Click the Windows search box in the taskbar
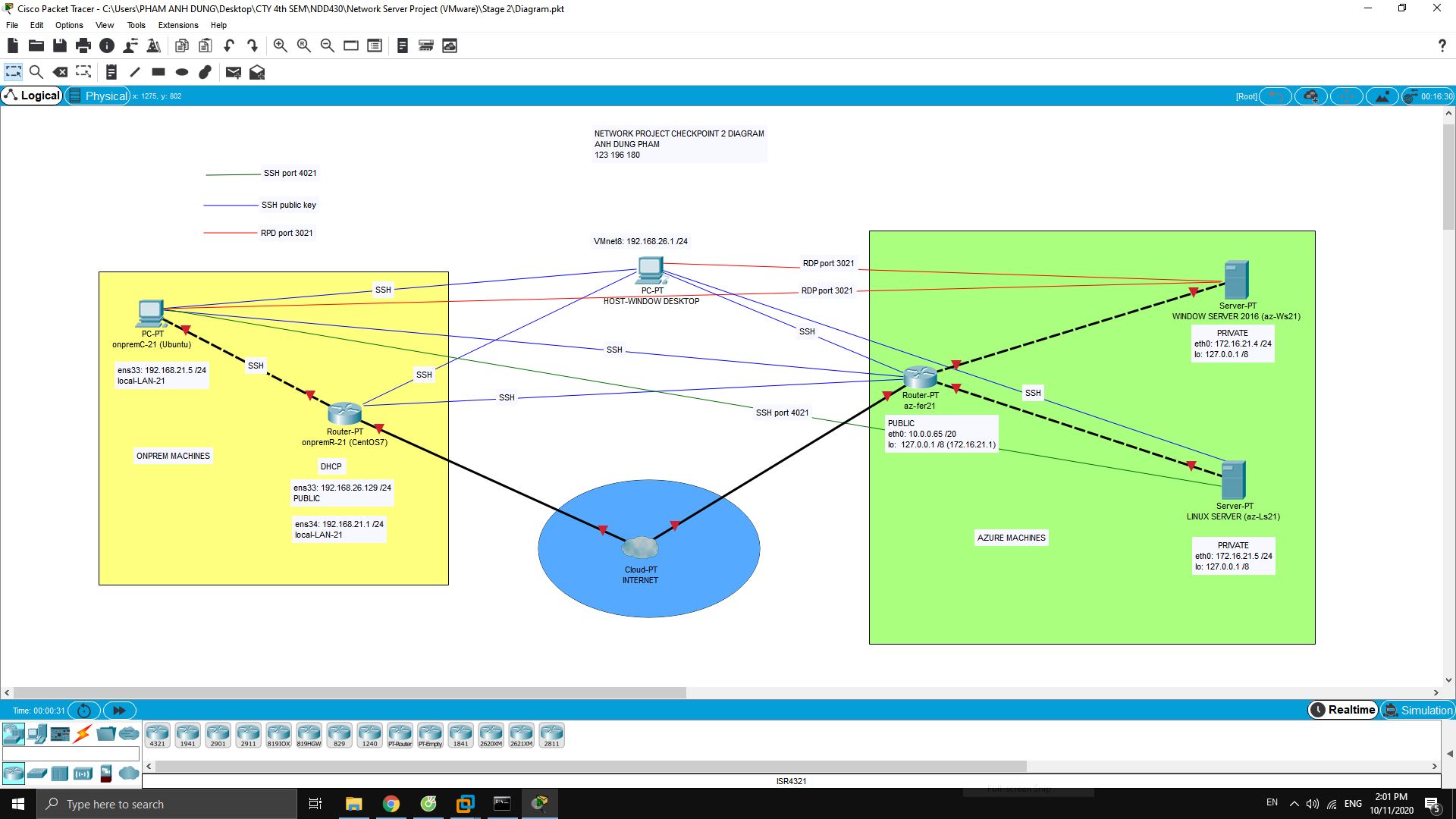Viewport: 1456px width, 819px height. point(167,804)
